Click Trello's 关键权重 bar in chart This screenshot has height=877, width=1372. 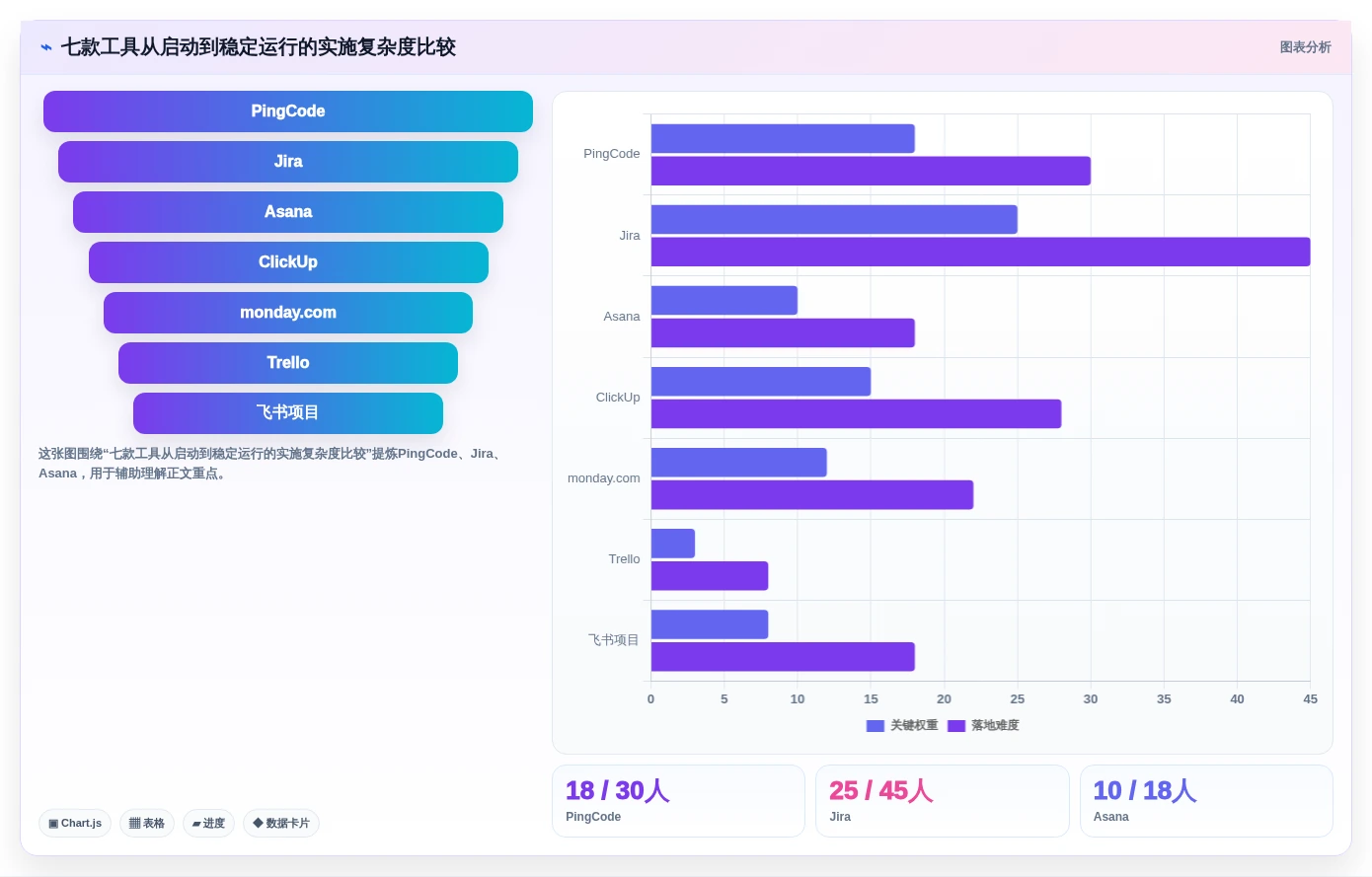pyautogui.click(x=673, y=544)
